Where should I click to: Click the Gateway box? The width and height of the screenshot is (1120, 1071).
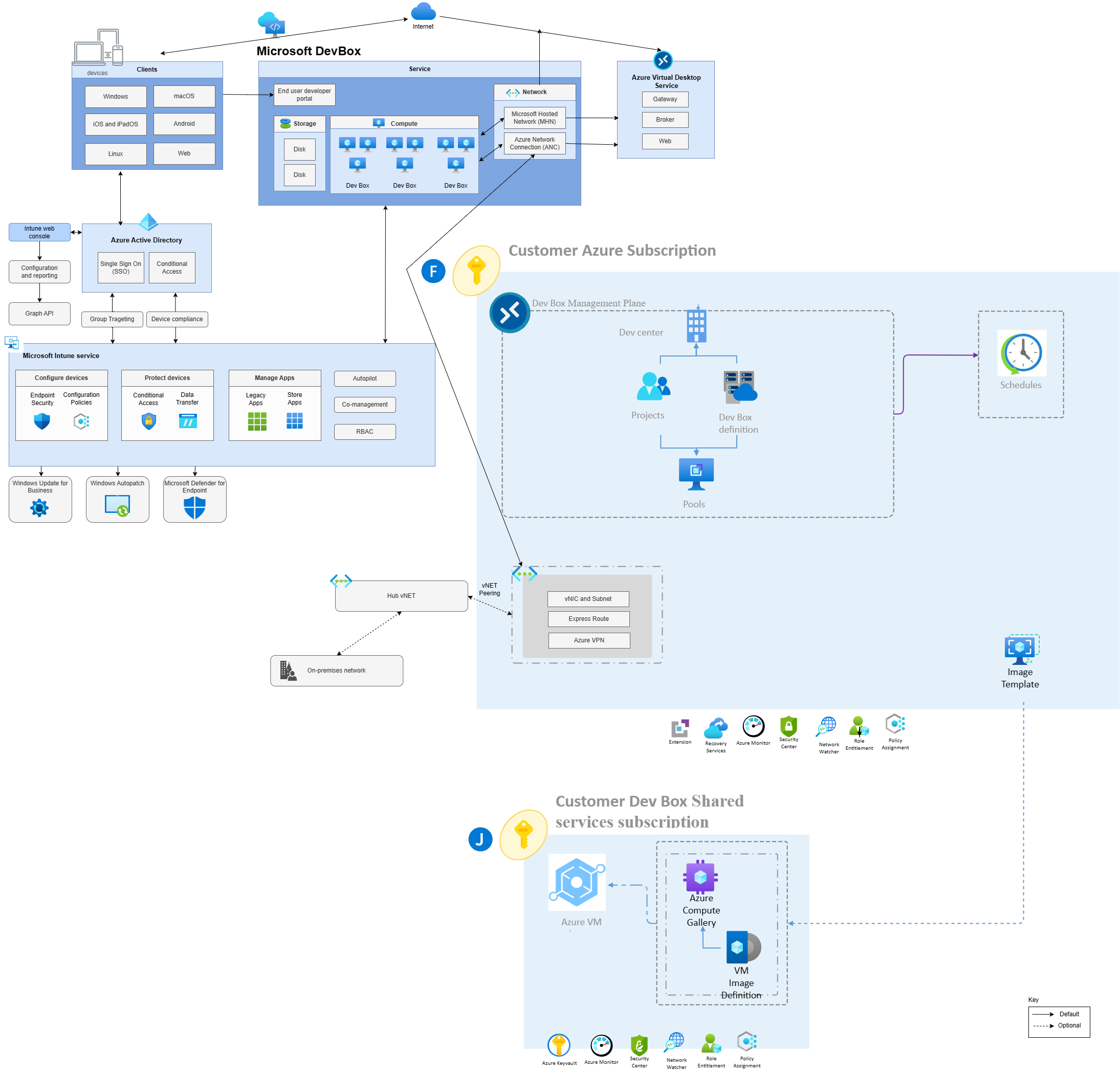pyautogui.click(x=665, y=99)
